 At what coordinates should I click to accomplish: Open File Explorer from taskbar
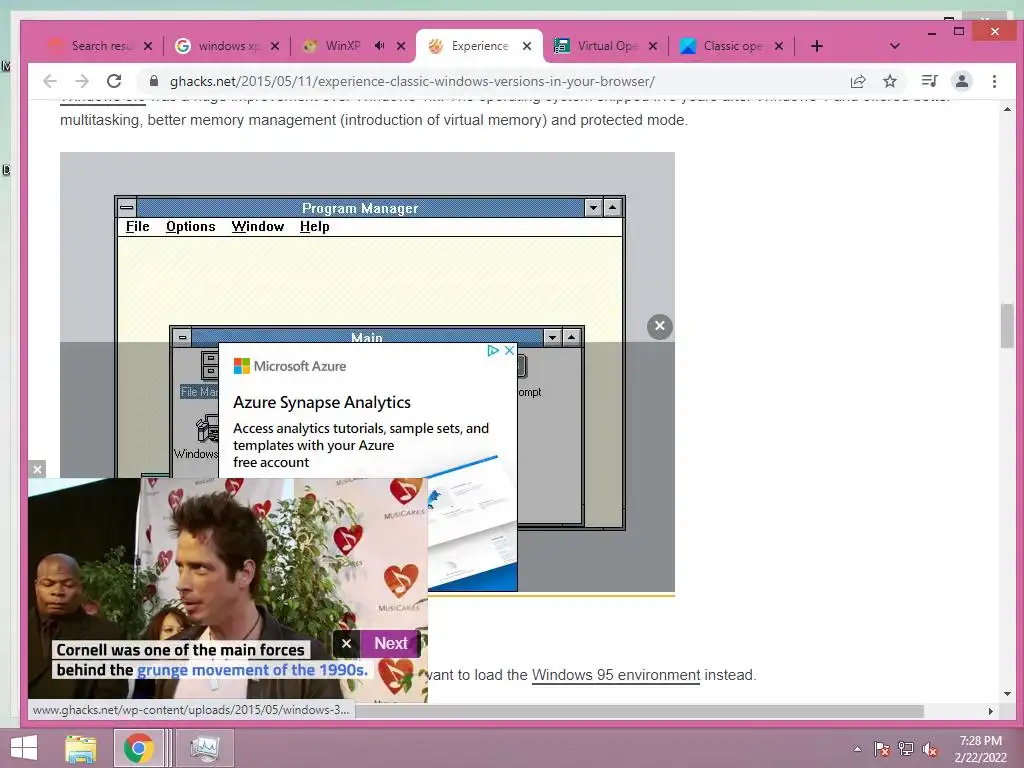coord(81,748)
